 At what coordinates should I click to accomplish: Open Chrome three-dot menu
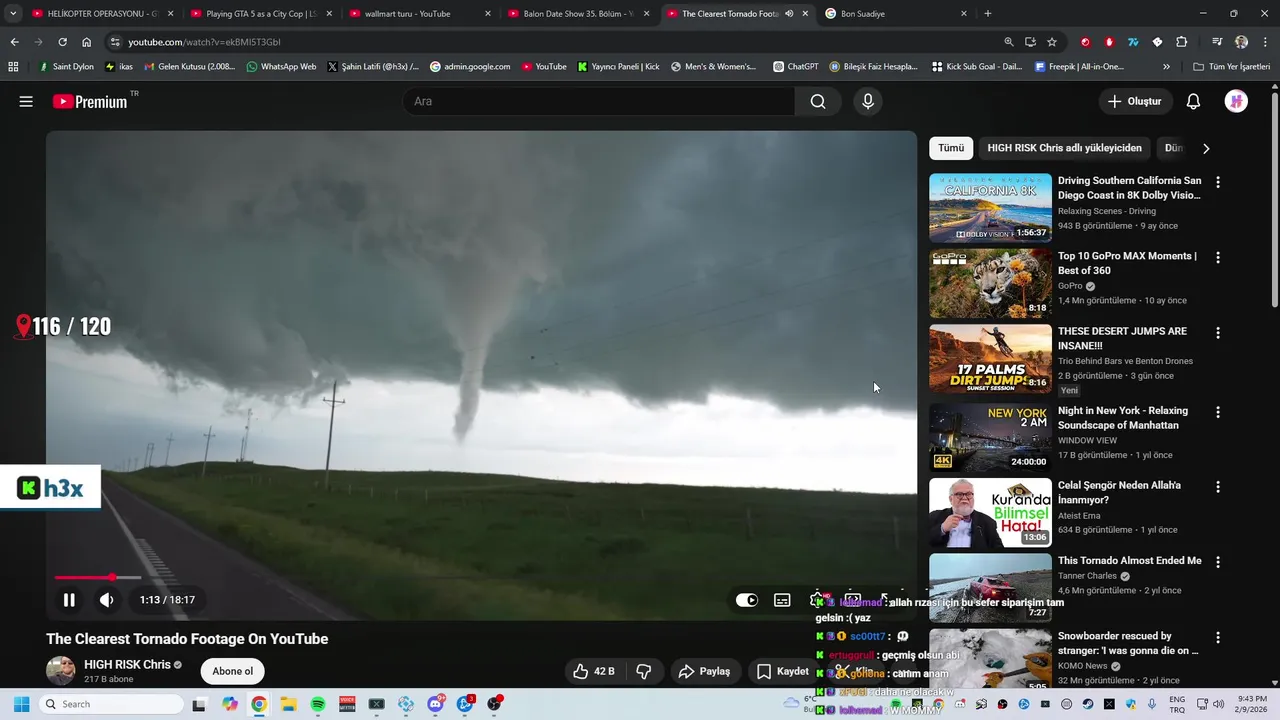coord(1265,42)
